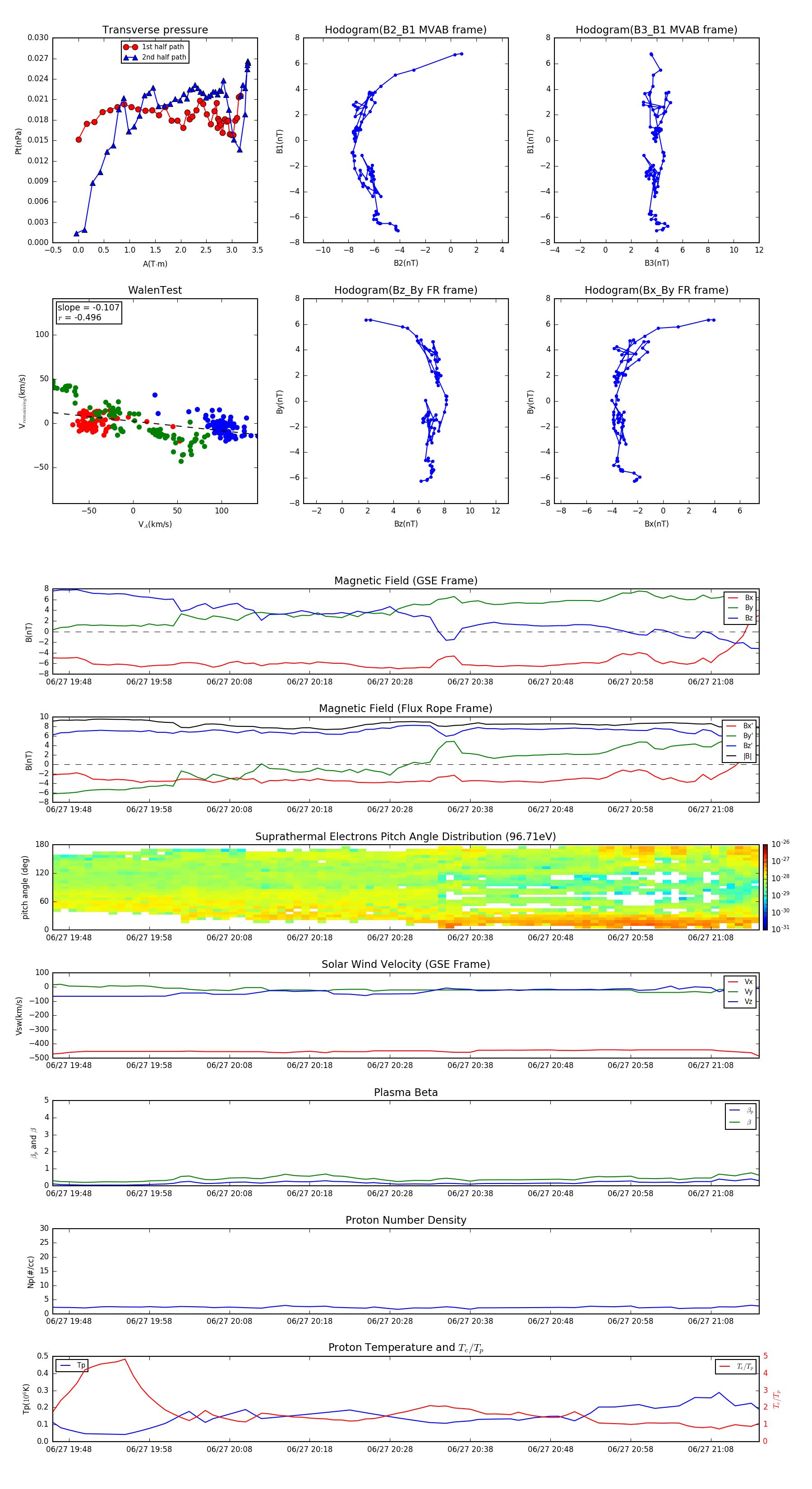Click the 'Pt(nPa)' y-axis label

(18, 141)
